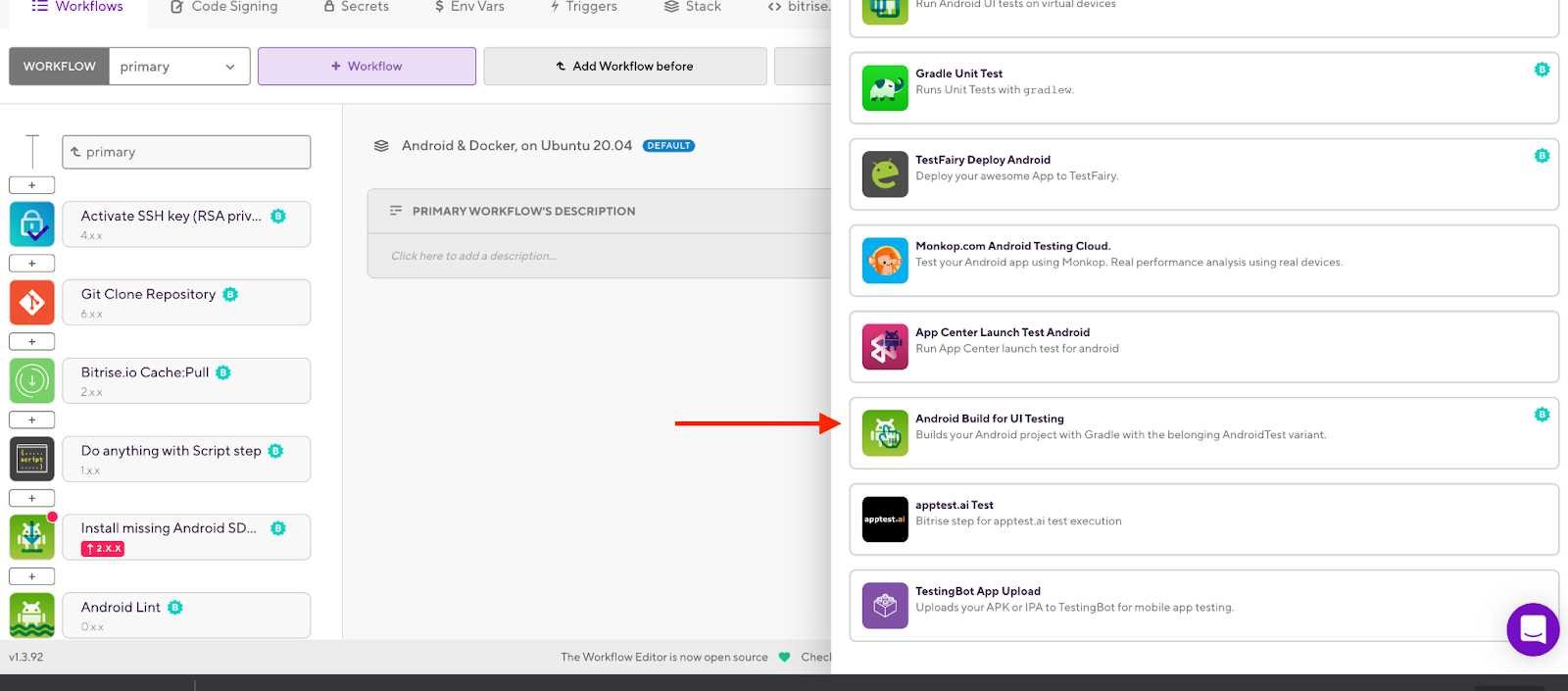The image size is (1568, 691).
Task: Open the Stack tab
Action: [x=693, y=7]
